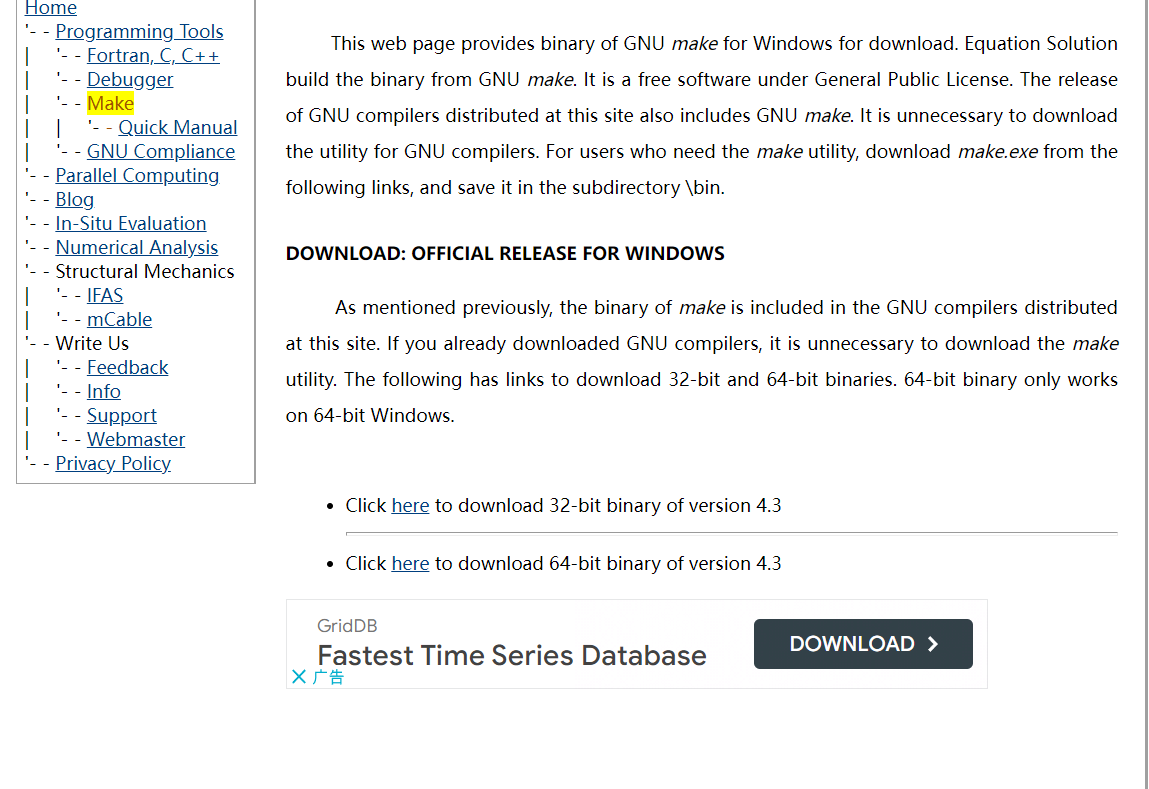Open In-Situ Evaluation page

(131, 224)
